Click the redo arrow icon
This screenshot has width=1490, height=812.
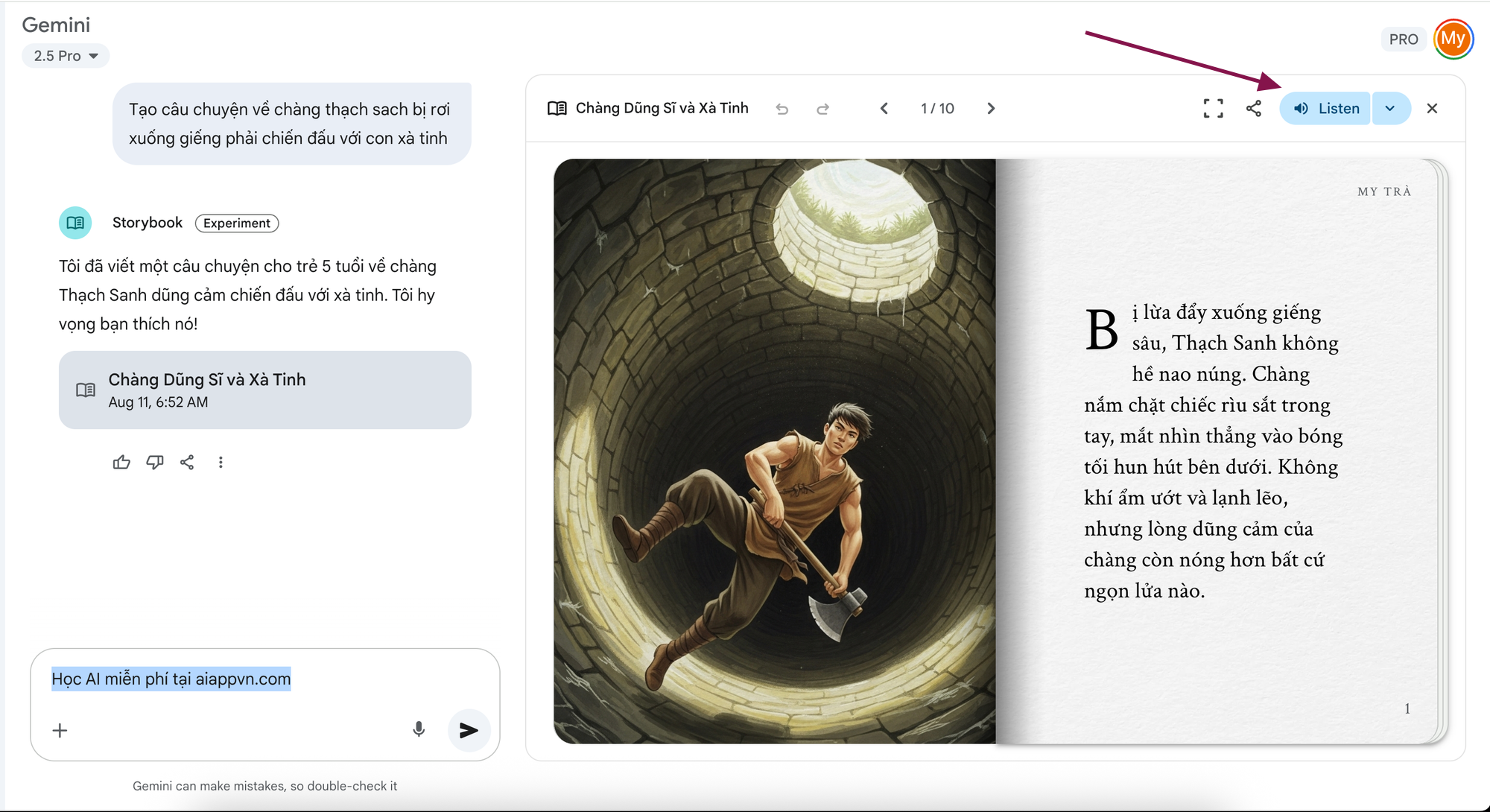coord(822,110)
